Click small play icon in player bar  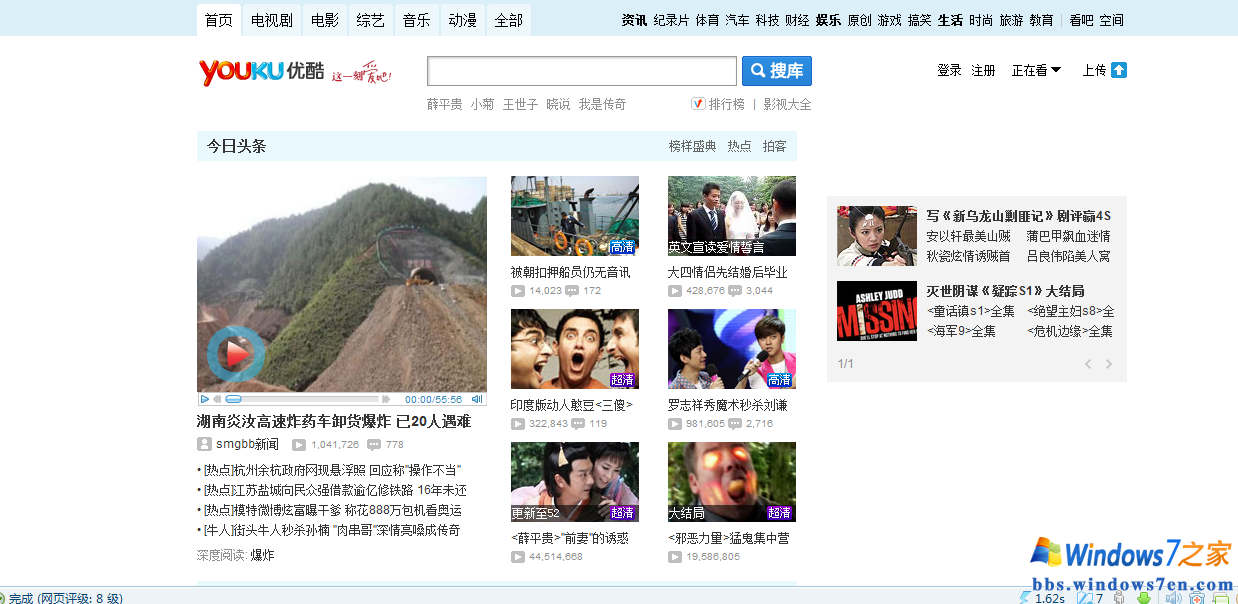pyautogui.click(x=205, y=399)
